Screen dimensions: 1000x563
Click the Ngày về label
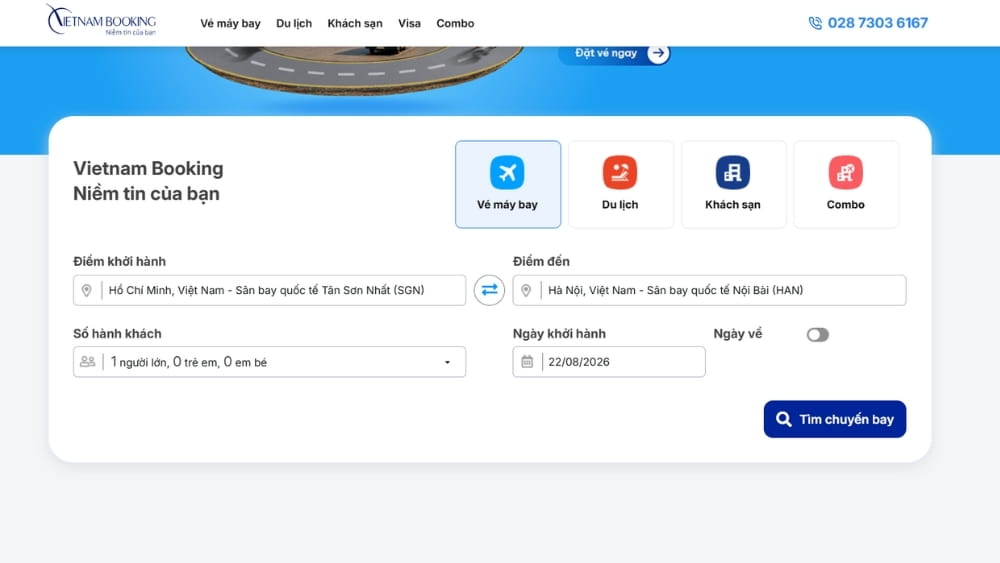tap(738, 333)
